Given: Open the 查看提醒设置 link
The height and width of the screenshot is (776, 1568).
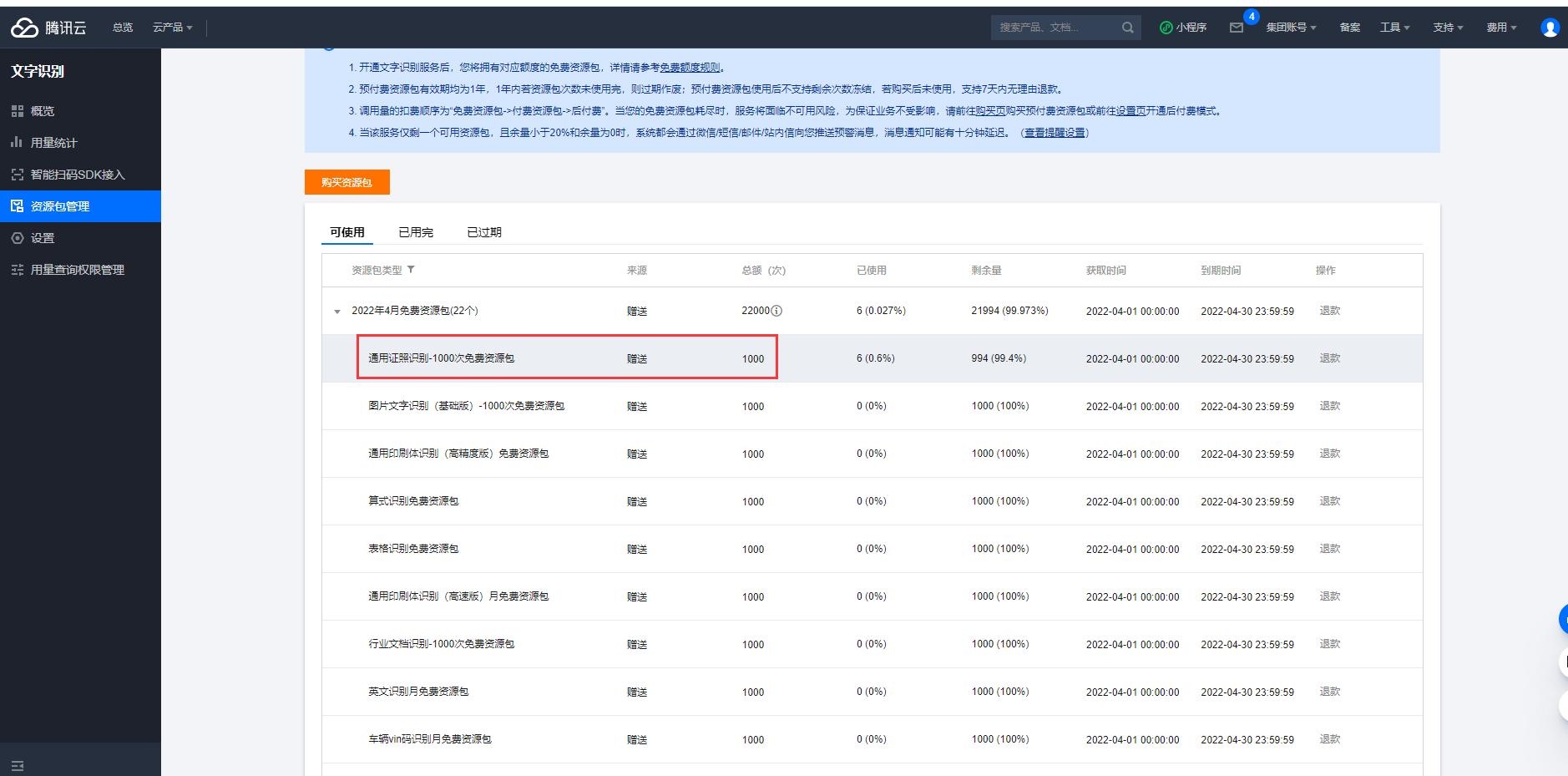Looking at the screenshot, I should click(1055, 133).
